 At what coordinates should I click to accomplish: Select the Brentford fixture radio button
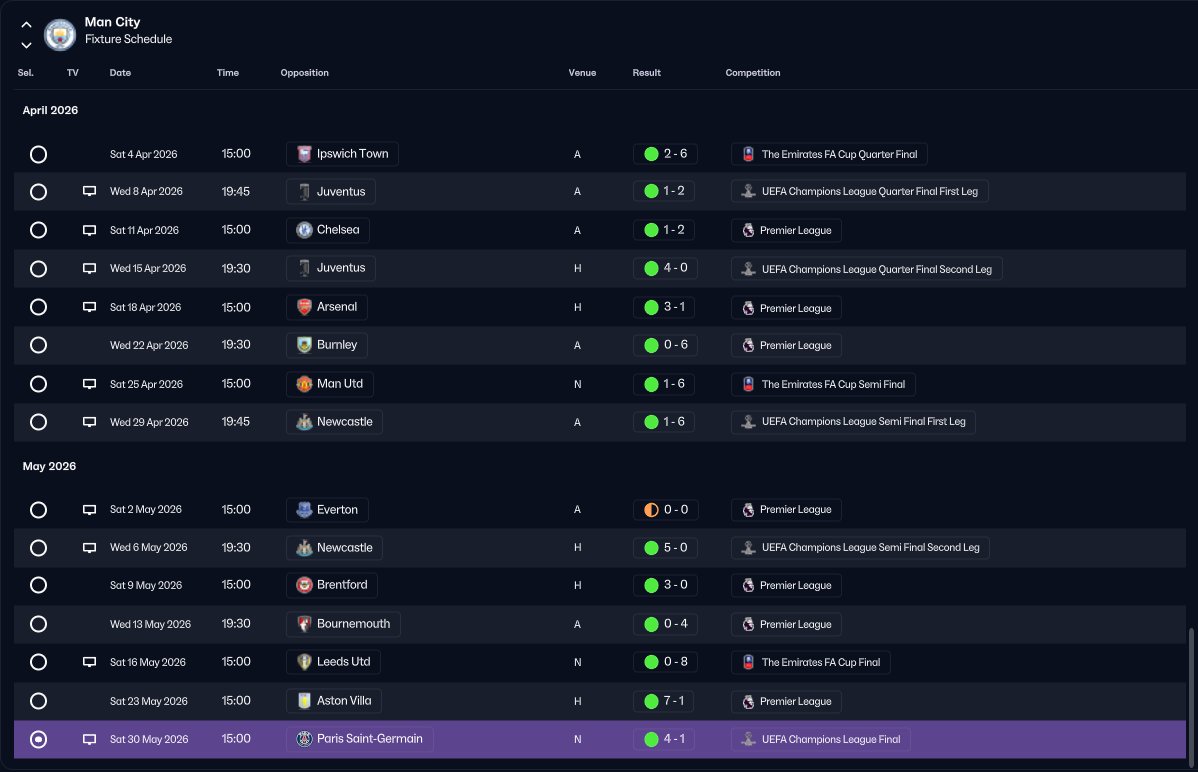tap(38, 585)
